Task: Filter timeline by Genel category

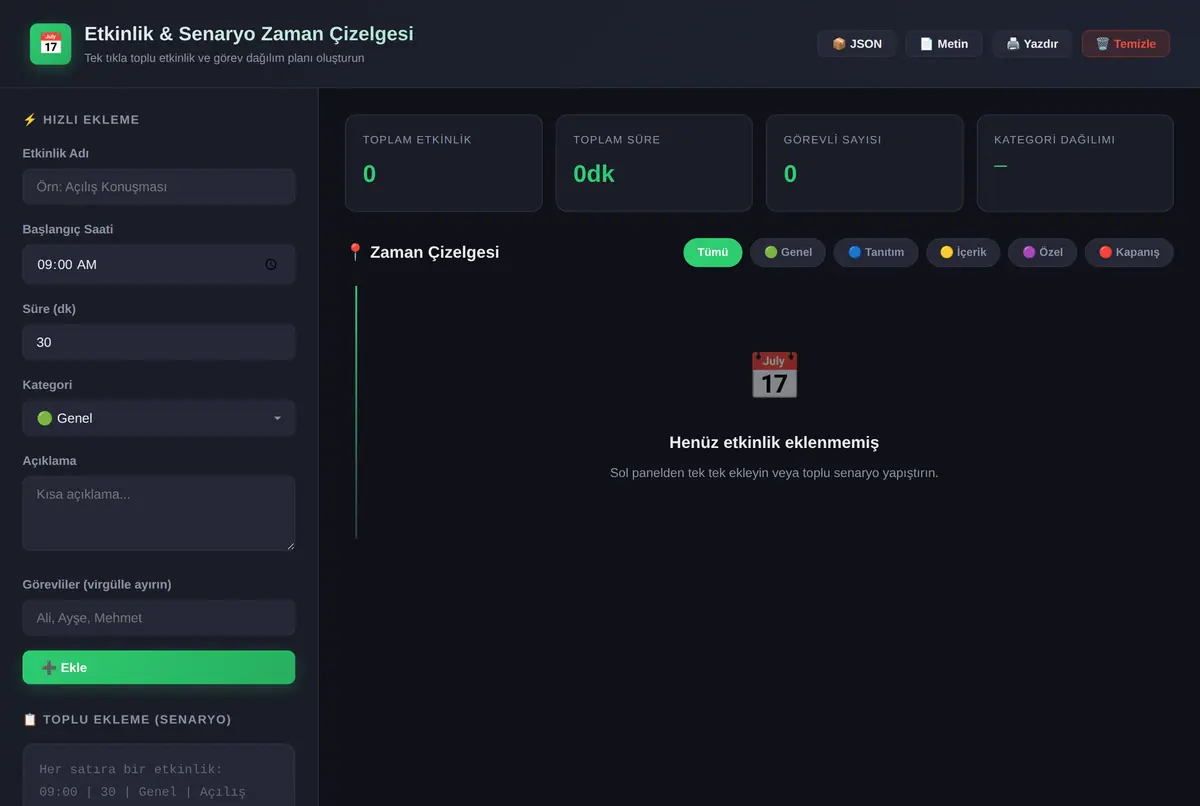Action: pos(788,252)
